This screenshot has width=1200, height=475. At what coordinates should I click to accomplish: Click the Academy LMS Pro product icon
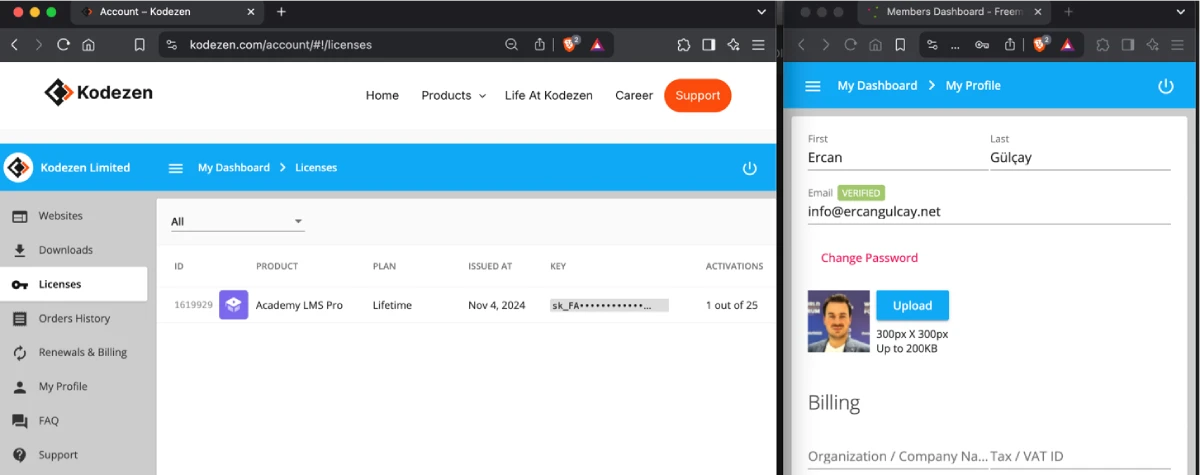(233, 305)
